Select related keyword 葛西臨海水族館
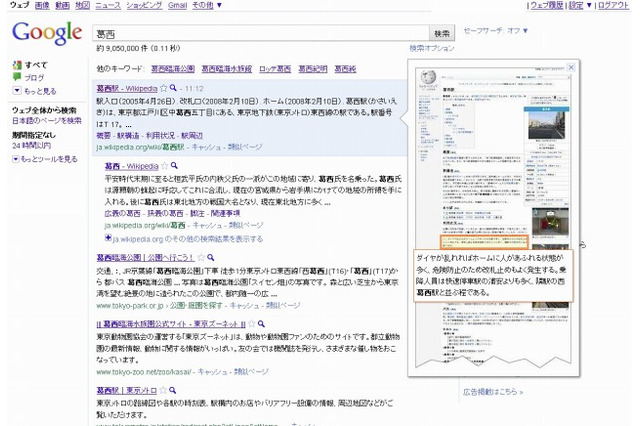Screen dimensions: 640x426 pos(227,69)
